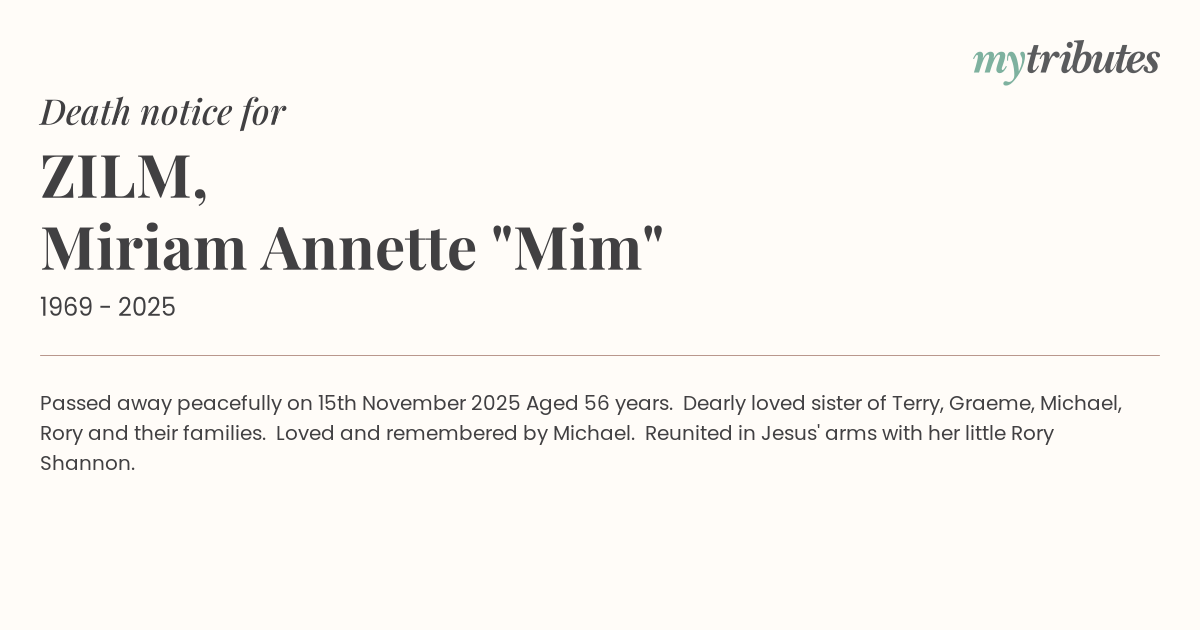
Task: Click the text "Aged 56 years"
Action: tap(598, 404)
